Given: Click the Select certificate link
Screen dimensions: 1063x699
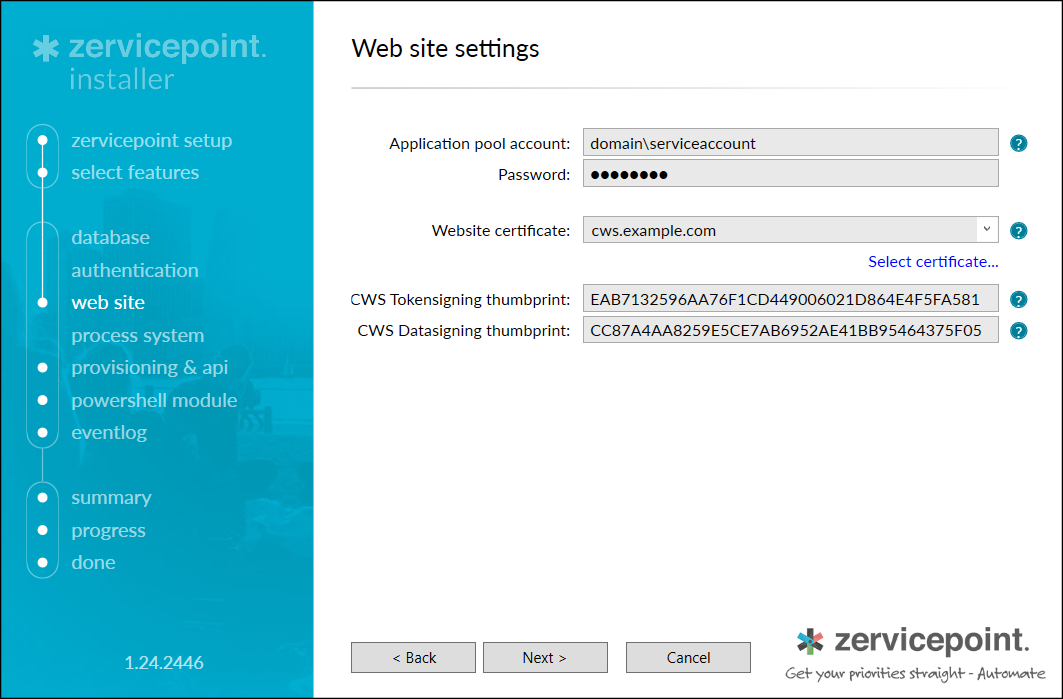Looking at the screenshot, I should pyautogui.click(x=932, y=261).
